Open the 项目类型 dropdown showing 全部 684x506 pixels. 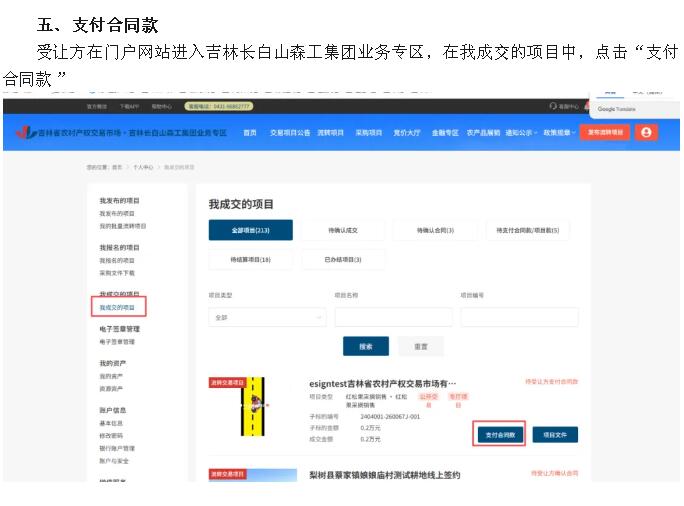[x=267, y=317]
